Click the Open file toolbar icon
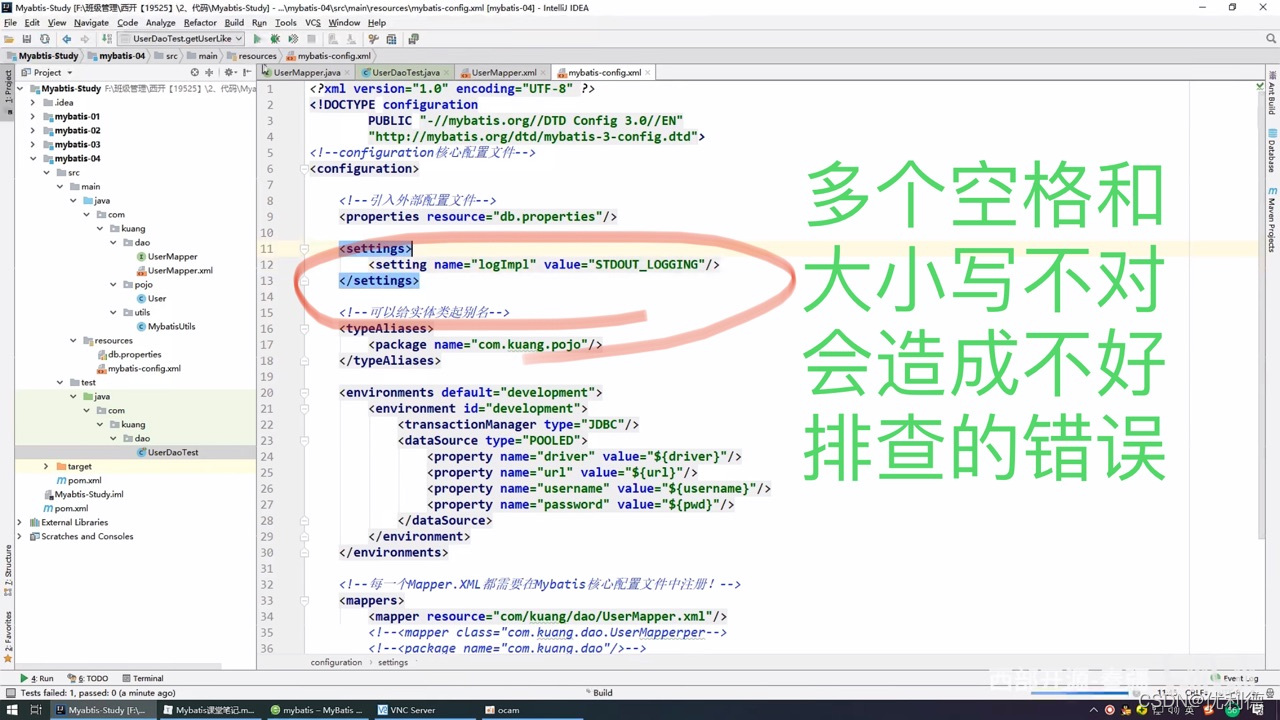 pos(9,39)
